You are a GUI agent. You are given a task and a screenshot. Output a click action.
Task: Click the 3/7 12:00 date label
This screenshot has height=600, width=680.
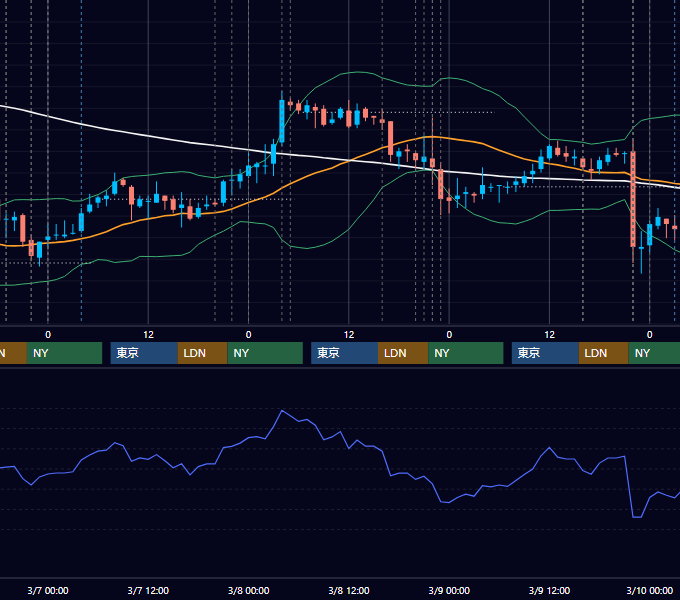tap(148, 590)
